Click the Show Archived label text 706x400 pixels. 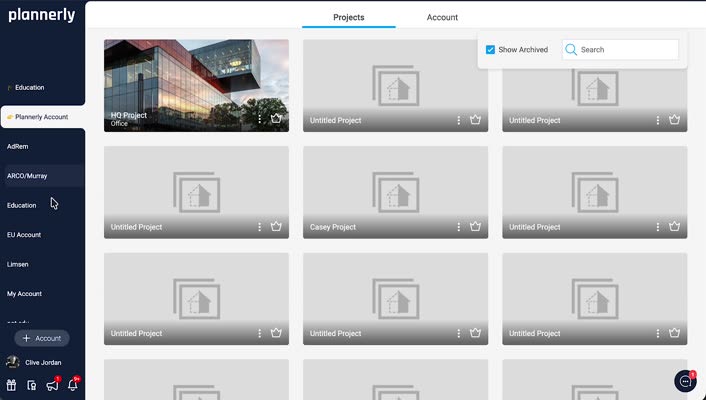coord(523,50)
